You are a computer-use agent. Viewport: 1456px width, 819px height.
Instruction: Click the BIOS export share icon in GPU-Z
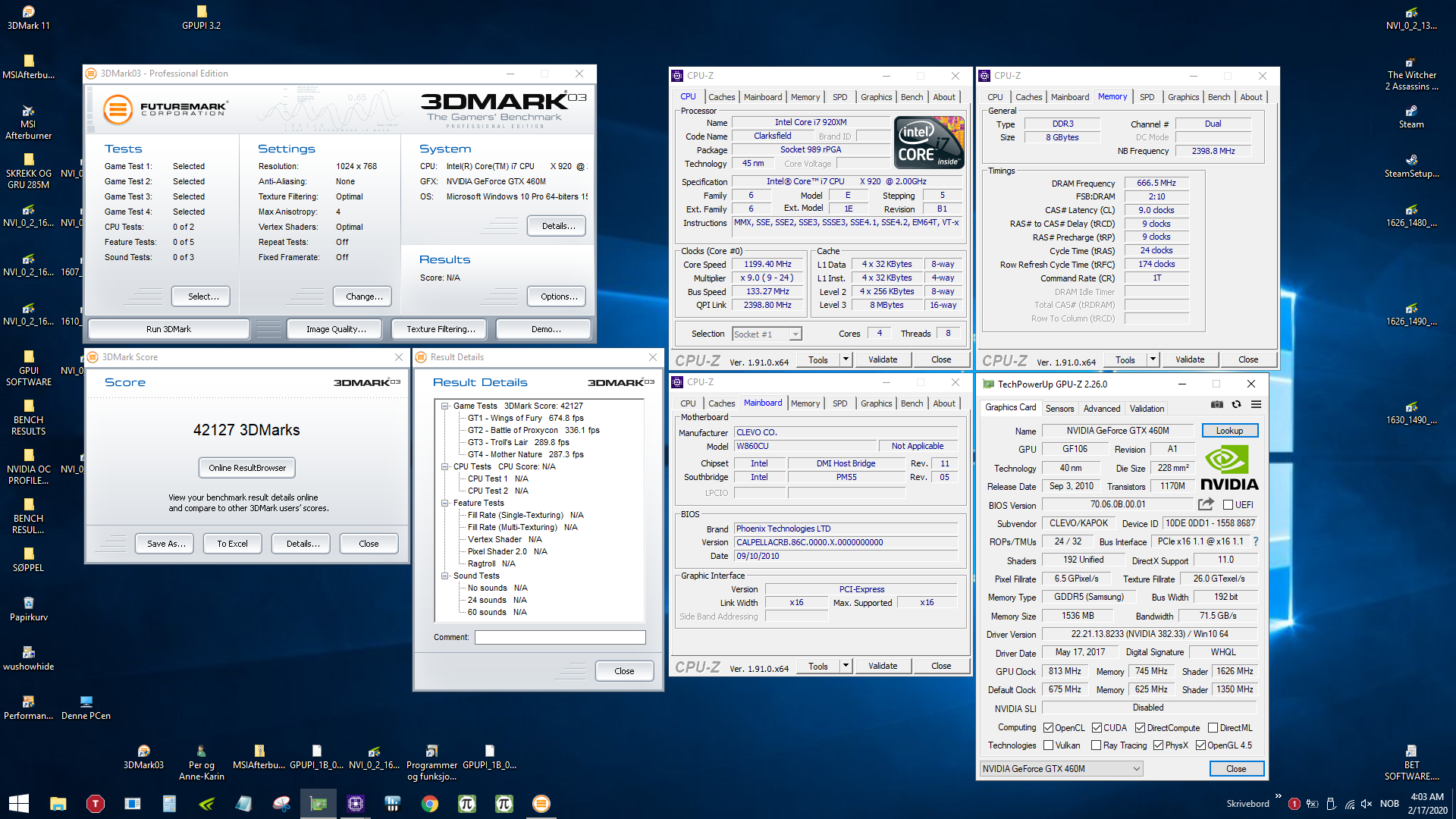pyautogui.click(x=1206, y=504)
